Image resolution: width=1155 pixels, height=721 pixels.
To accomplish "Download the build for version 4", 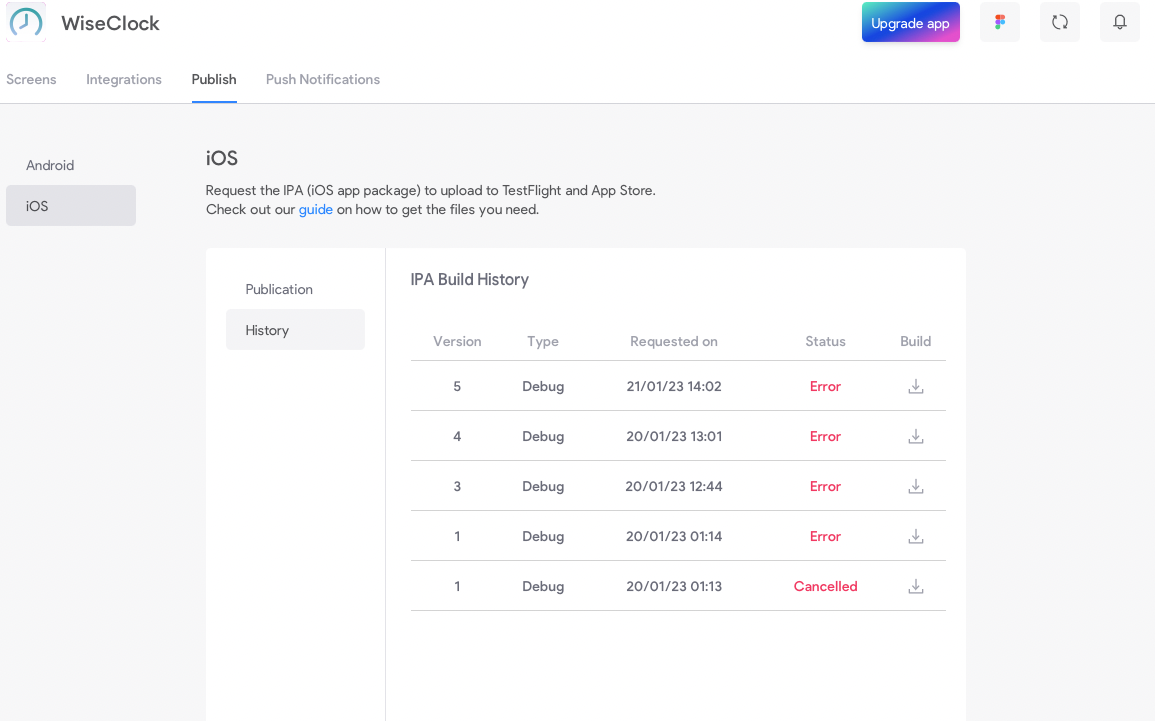I will [x=916, y=437].
